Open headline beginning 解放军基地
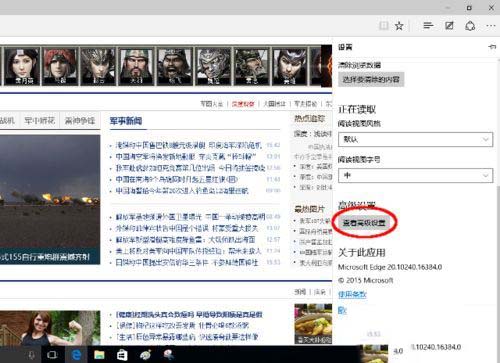Viewport: 500px width, 363px height. tap(190, 217)
